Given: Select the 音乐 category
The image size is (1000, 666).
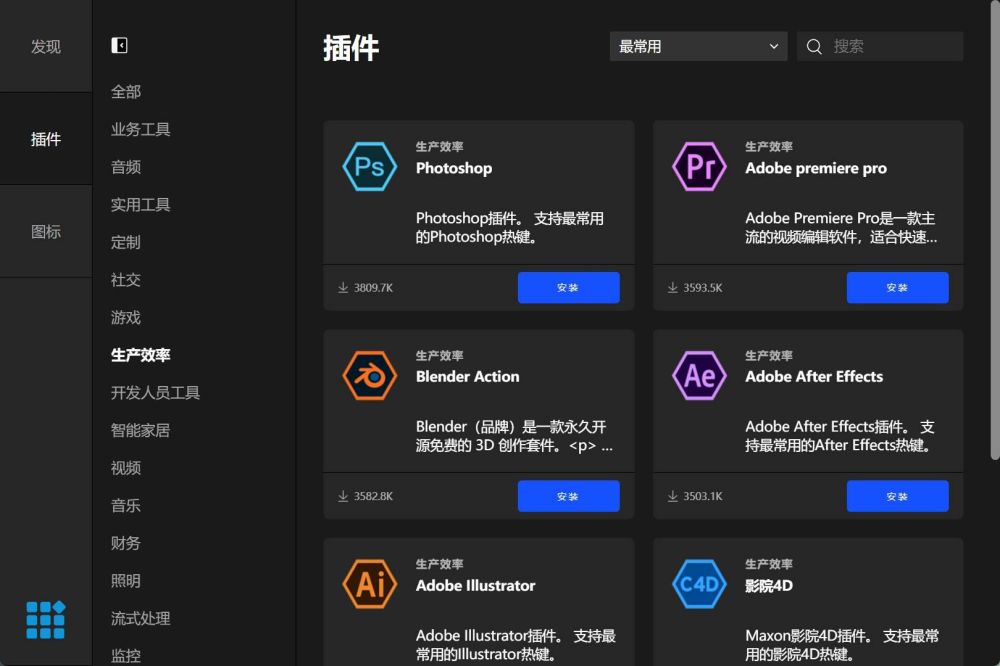Looking at the screenshot, I should 126,506.
